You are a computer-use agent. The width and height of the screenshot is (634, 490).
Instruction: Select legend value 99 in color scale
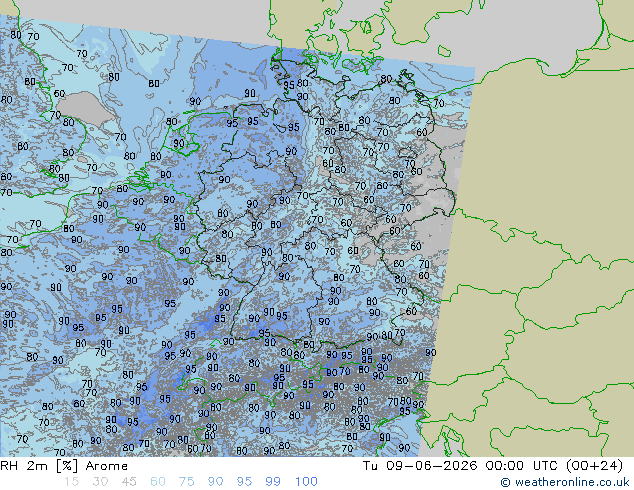coord(273,482)
